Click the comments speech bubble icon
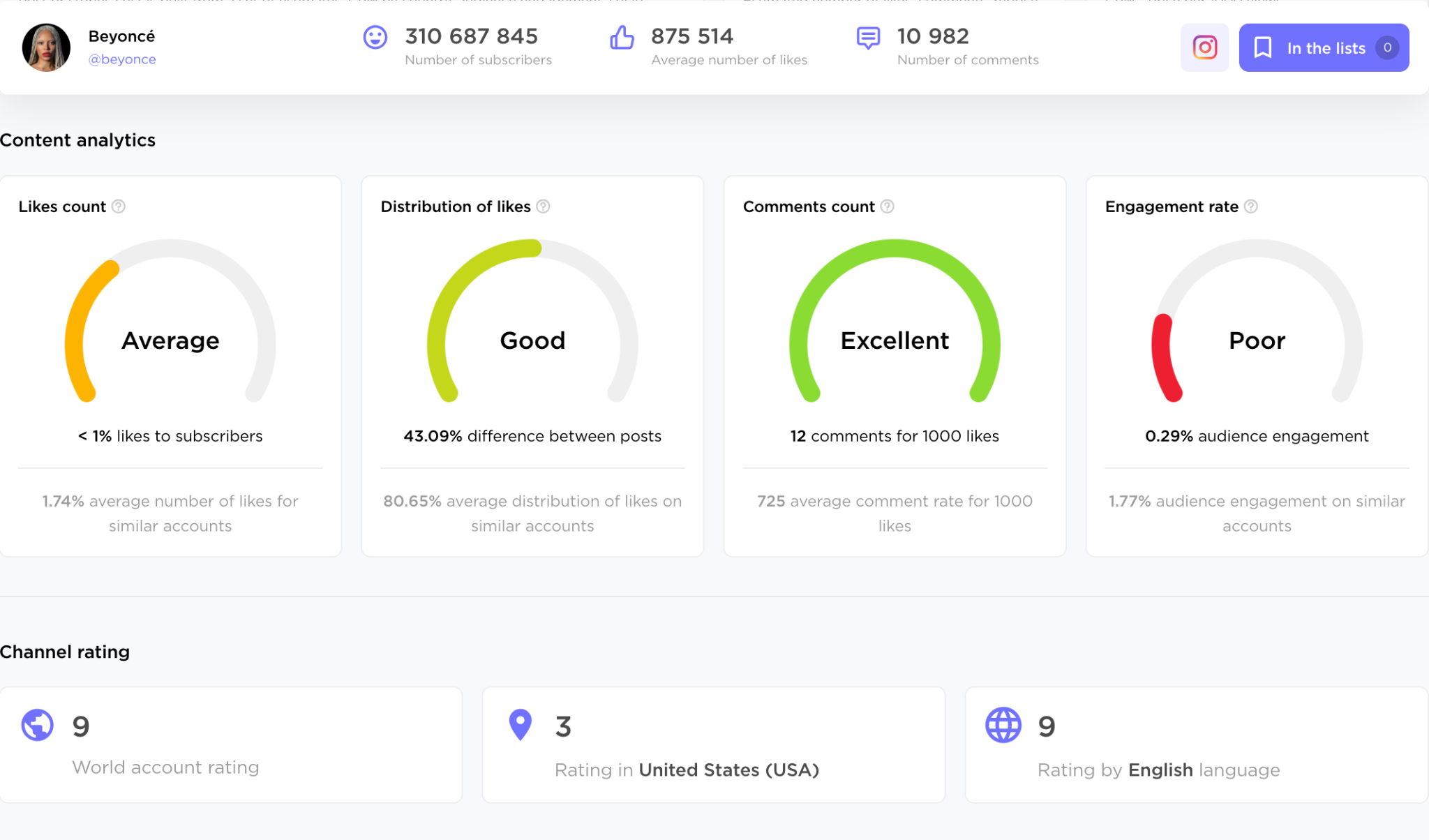This screenshot has height=840, width=1429. click(x=868, y=38)
